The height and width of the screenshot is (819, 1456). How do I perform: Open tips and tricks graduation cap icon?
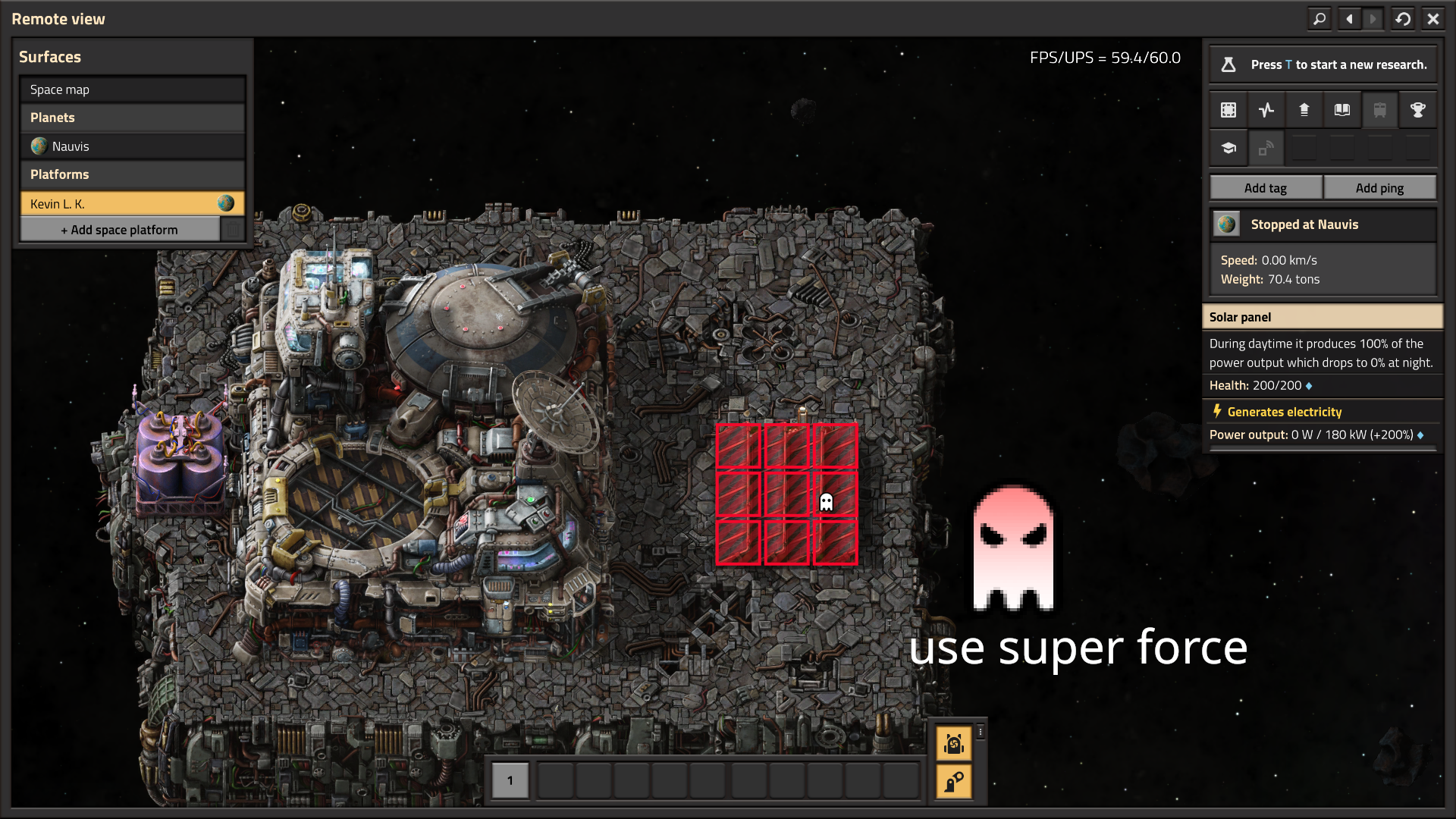click(1228, 148)
